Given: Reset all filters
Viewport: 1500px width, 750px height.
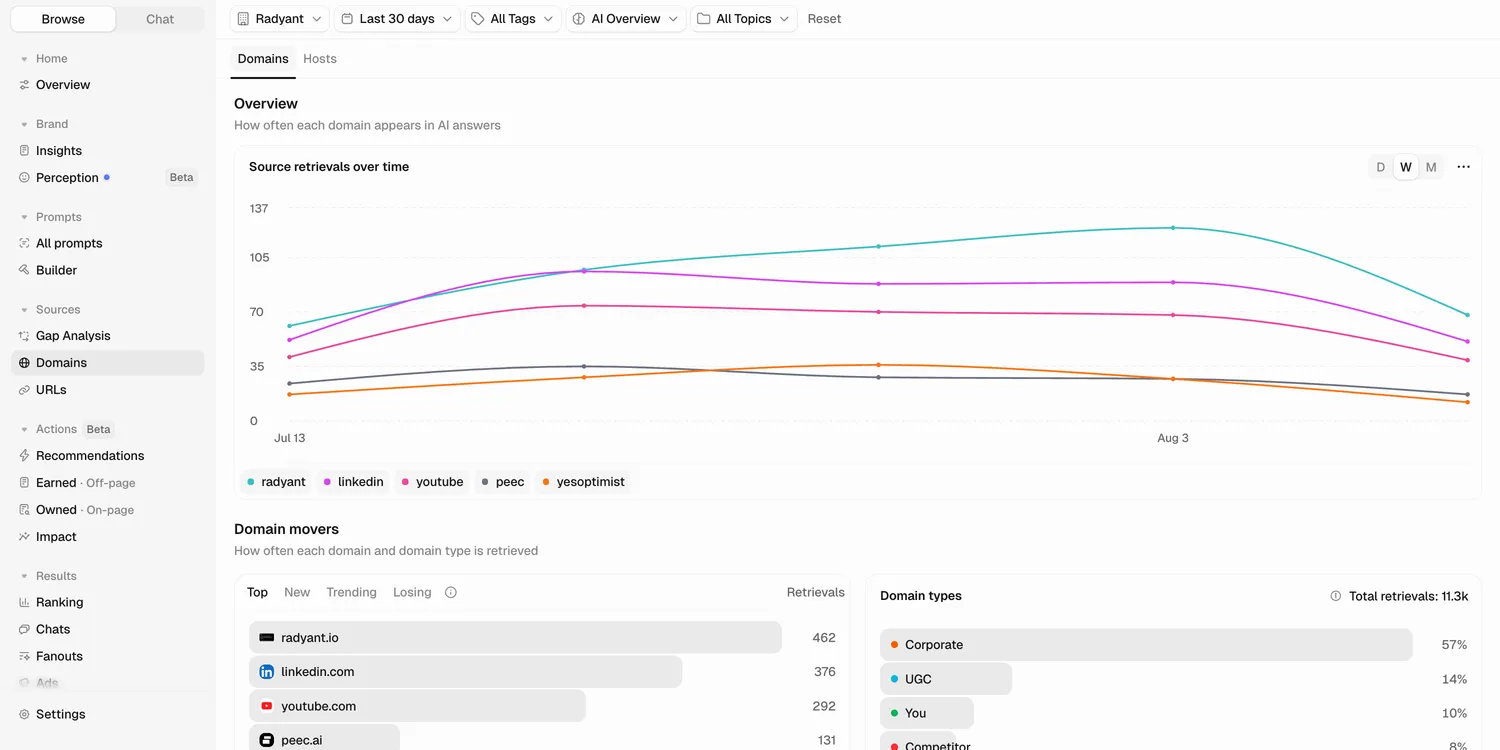Looking at the screenshot, I should click(x=824, y=19).
